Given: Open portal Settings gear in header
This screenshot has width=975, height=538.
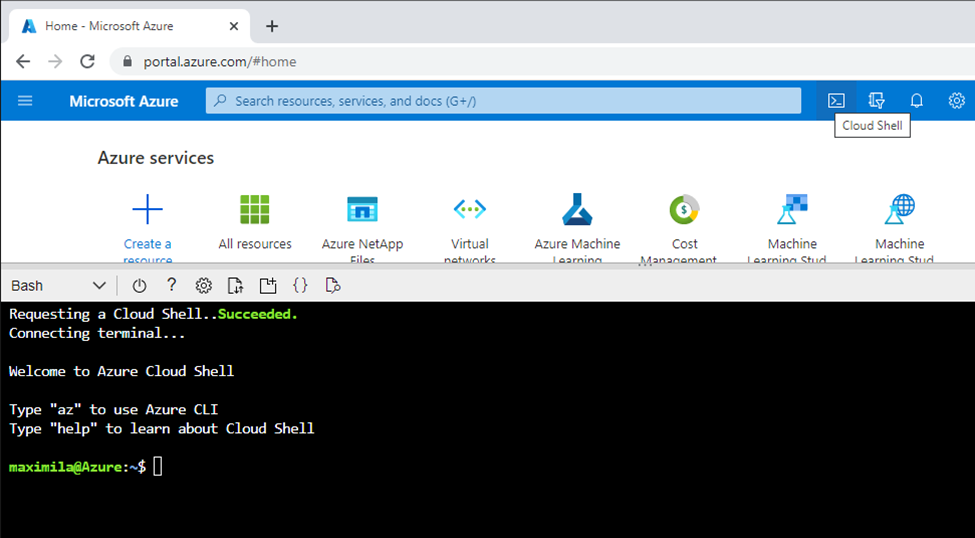Looking at the screenshot, I should (x=956, y=101).
